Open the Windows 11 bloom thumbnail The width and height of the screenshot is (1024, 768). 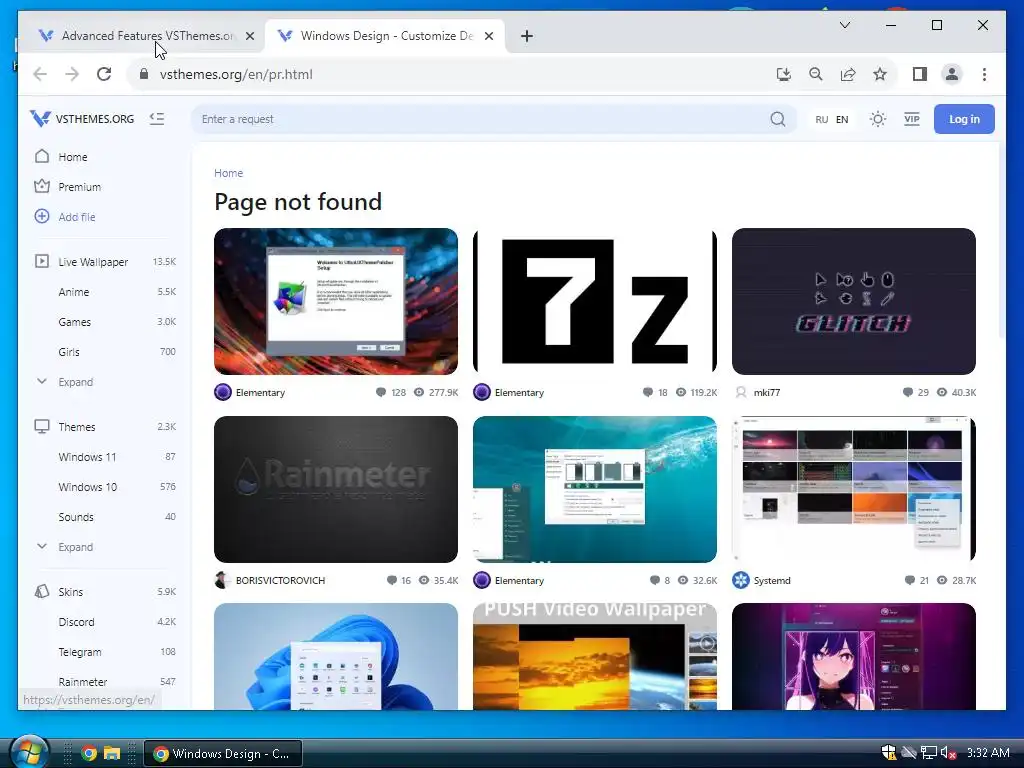tap(336, 656)
